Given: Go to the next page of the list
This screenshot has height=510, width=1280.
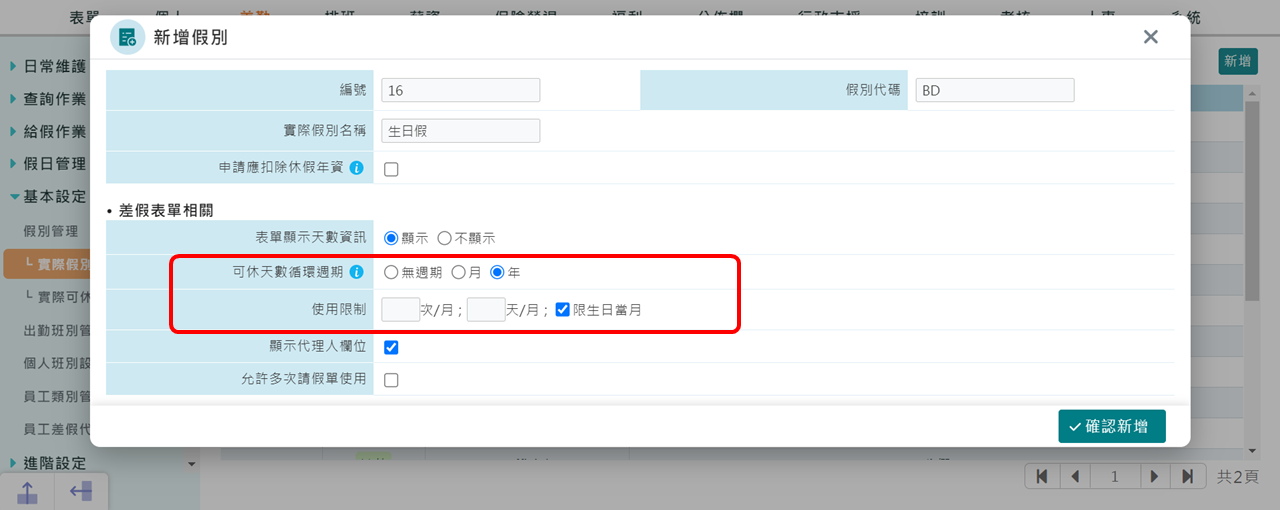Looking at the screenshot, I should (x=1154, y=476).
